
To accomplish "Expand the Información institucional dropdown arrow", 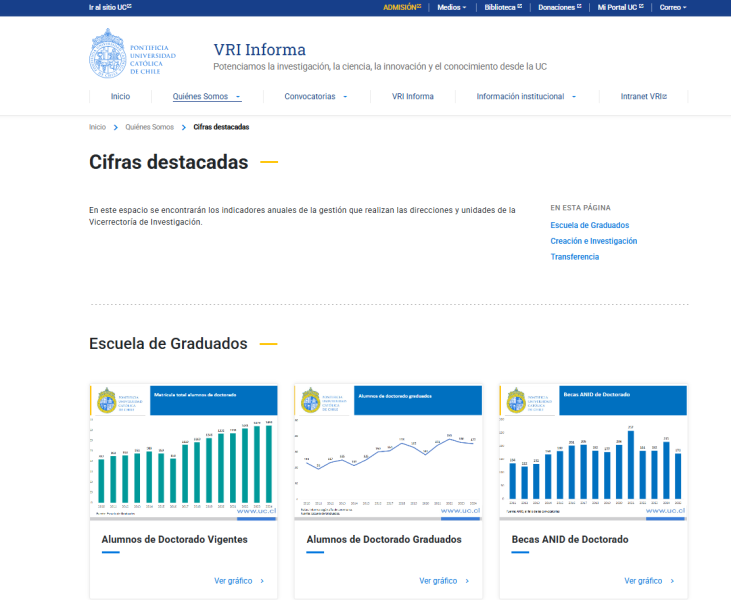I will point(574,97).
